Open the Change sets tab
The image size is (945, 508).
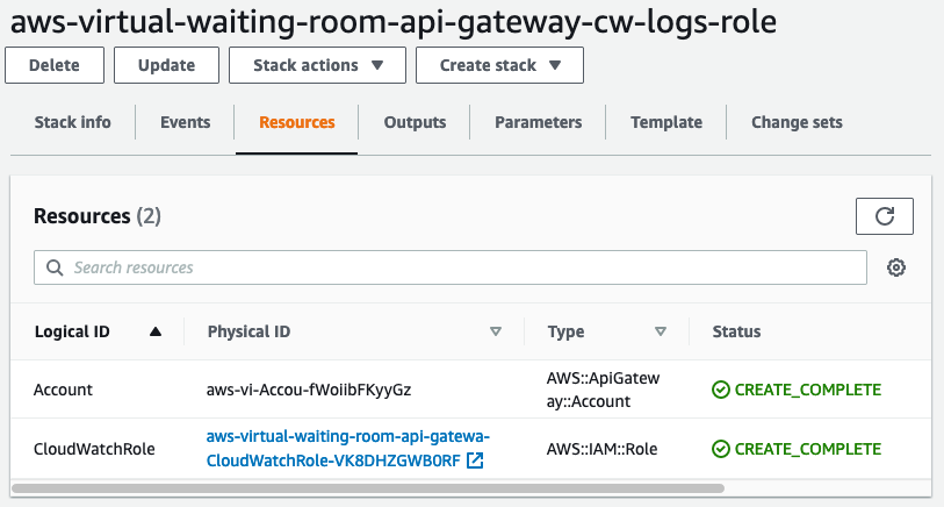[797, 123]
